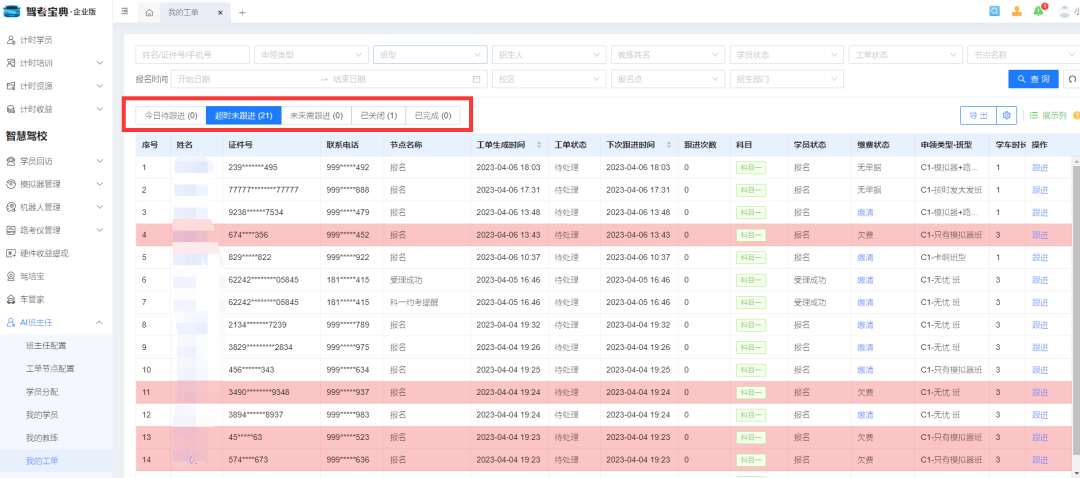Viewport: 1080px width, 478px height.
Task: Switch to the 今日待跟进 (0) tab
Action: pos(171,116)
